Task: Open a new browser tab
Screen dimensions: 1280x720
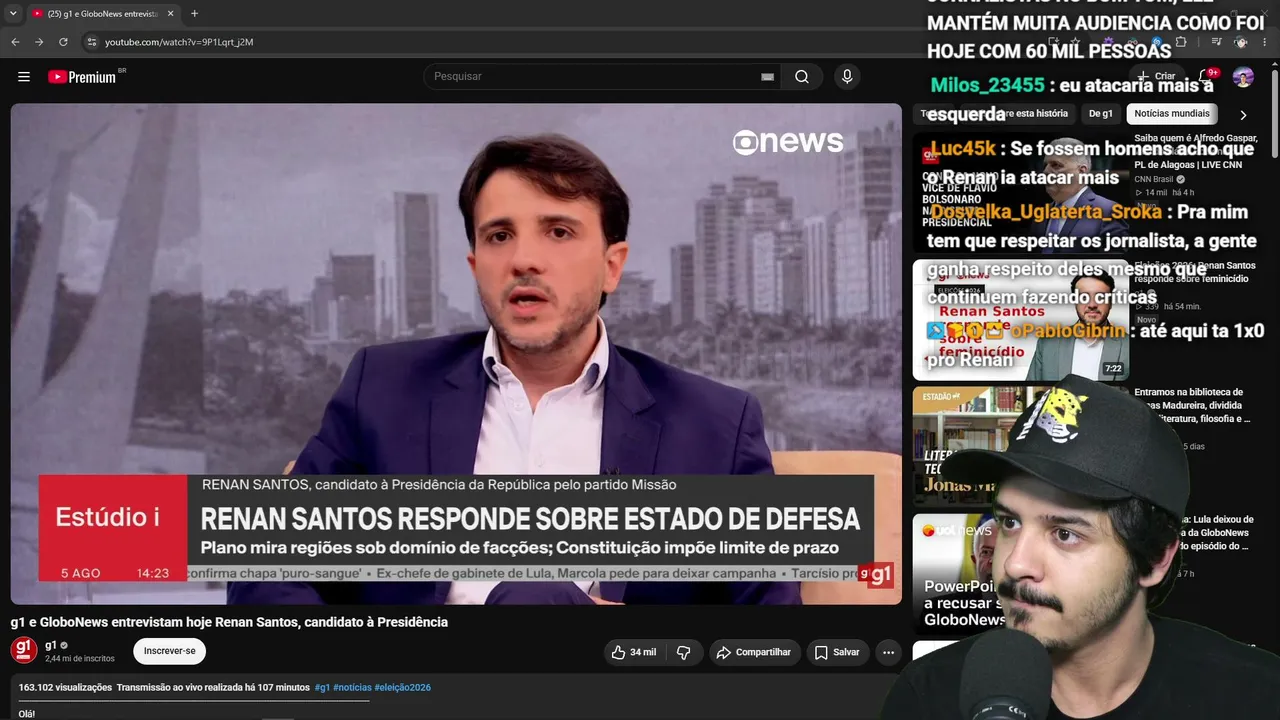Action: tap(194, 14)
